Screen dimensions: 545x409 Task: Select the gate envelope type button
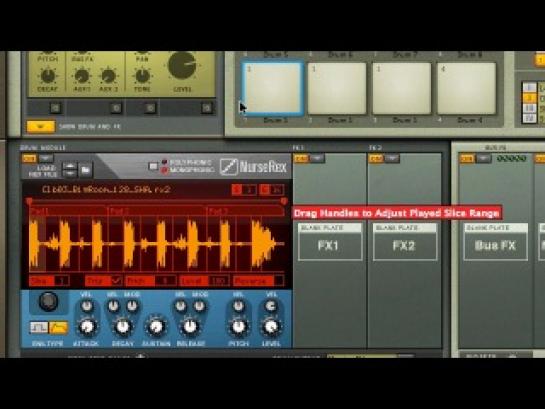pos(39,327)
